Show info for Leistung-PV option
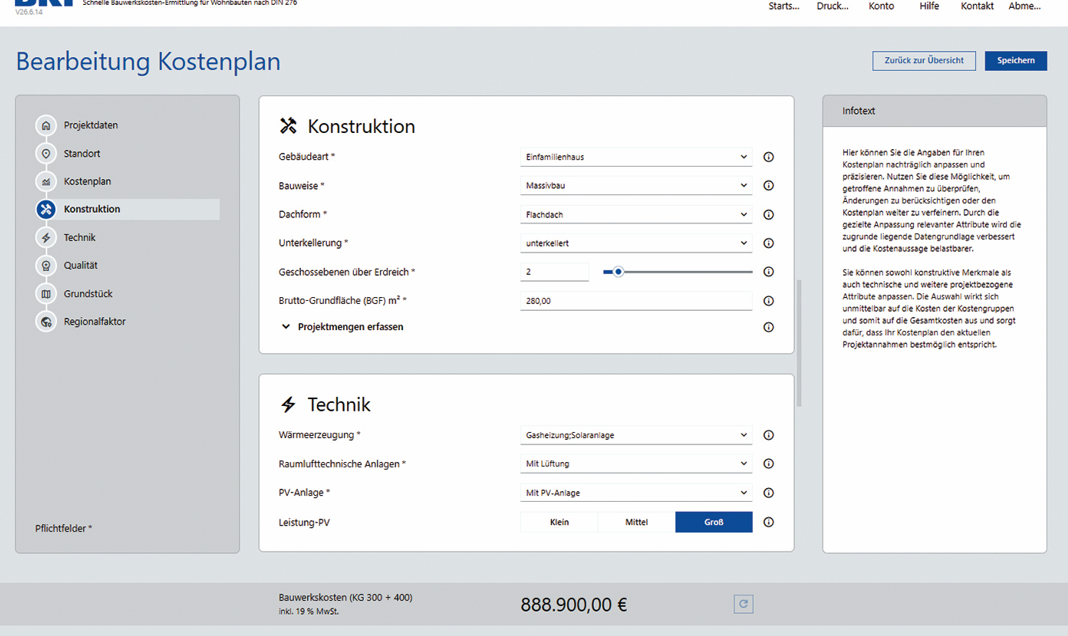The width and height of the screenshot is (1068, 636). pyautogui.click(x=768, y=522)
